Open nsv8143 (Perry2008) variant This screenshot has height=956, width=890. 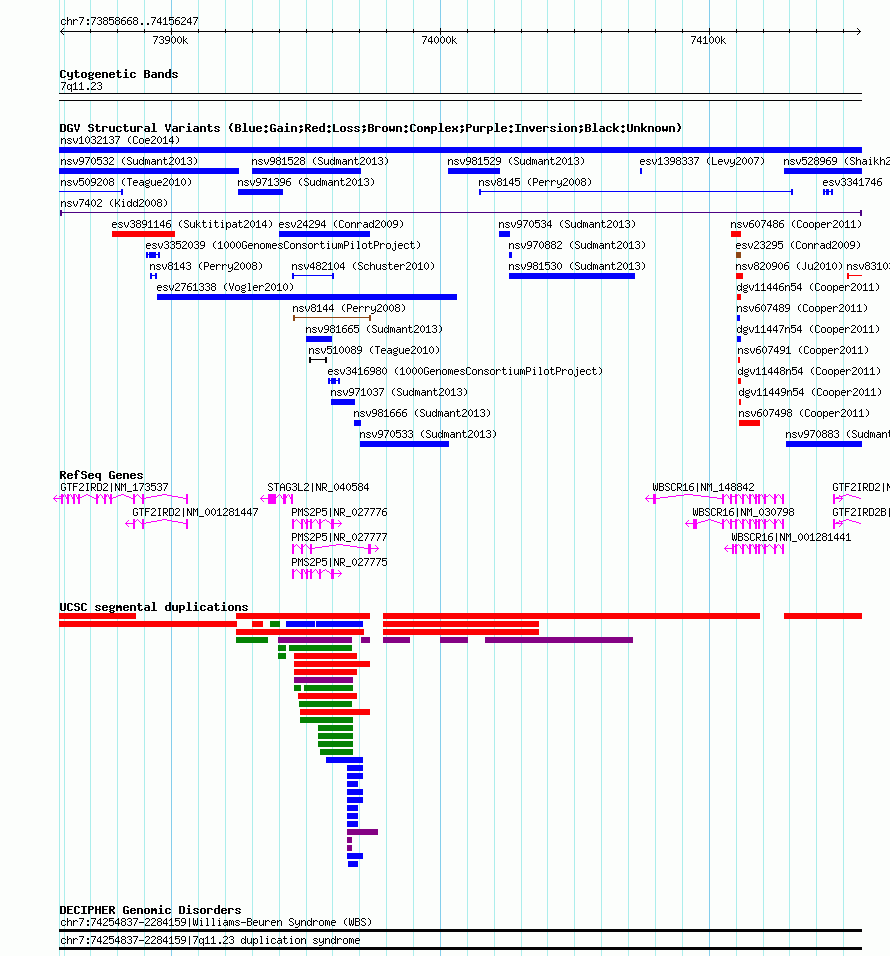tap(154, 276)
